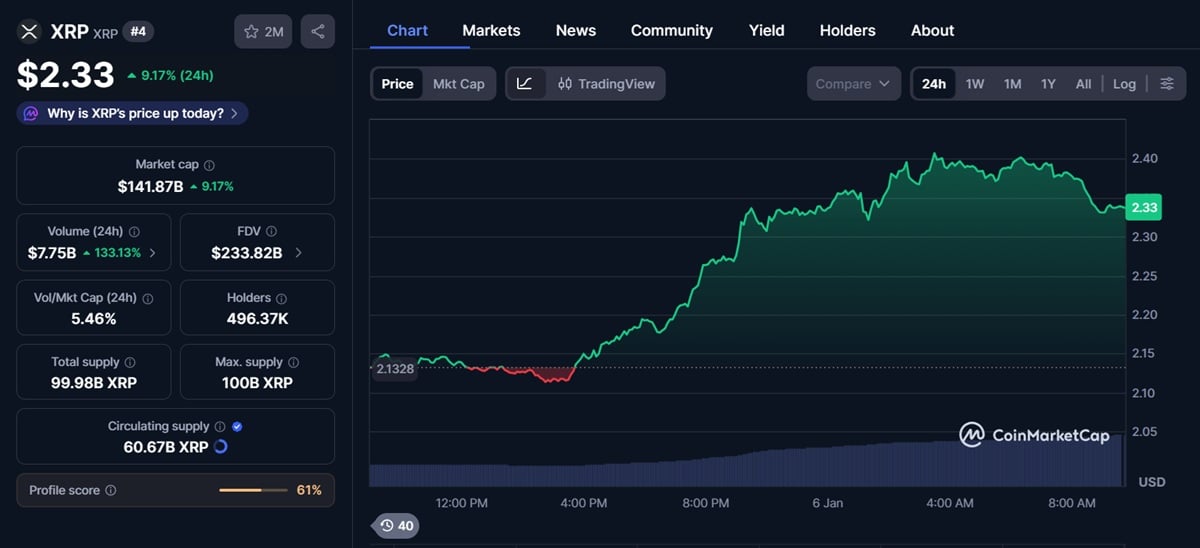Click the 2.1328 opening price label

(x=395, y=368)
